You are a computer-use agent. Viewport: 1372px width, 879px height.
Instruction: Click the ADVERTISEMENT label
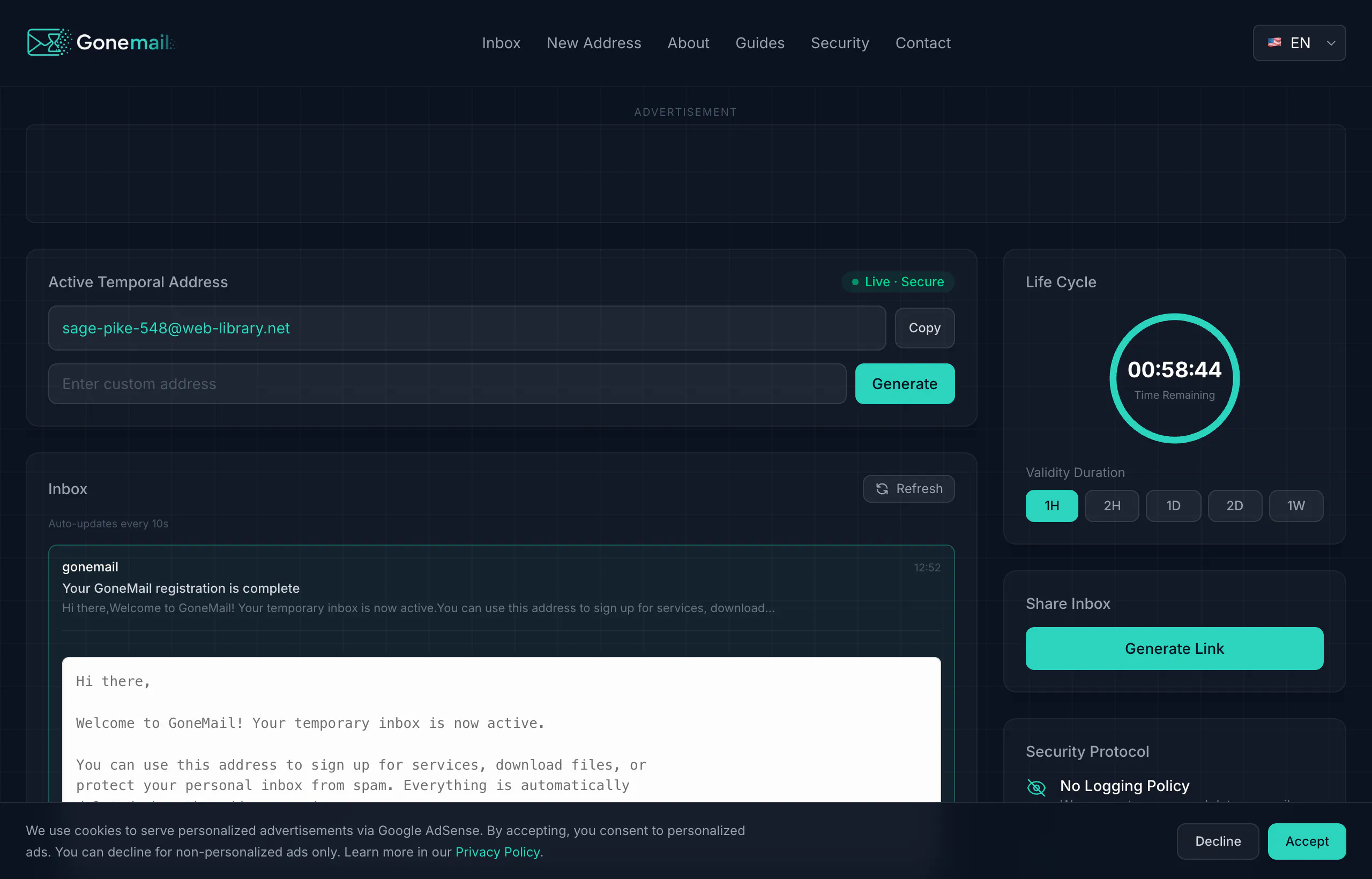pyautogui.click(x=685, y=112)
